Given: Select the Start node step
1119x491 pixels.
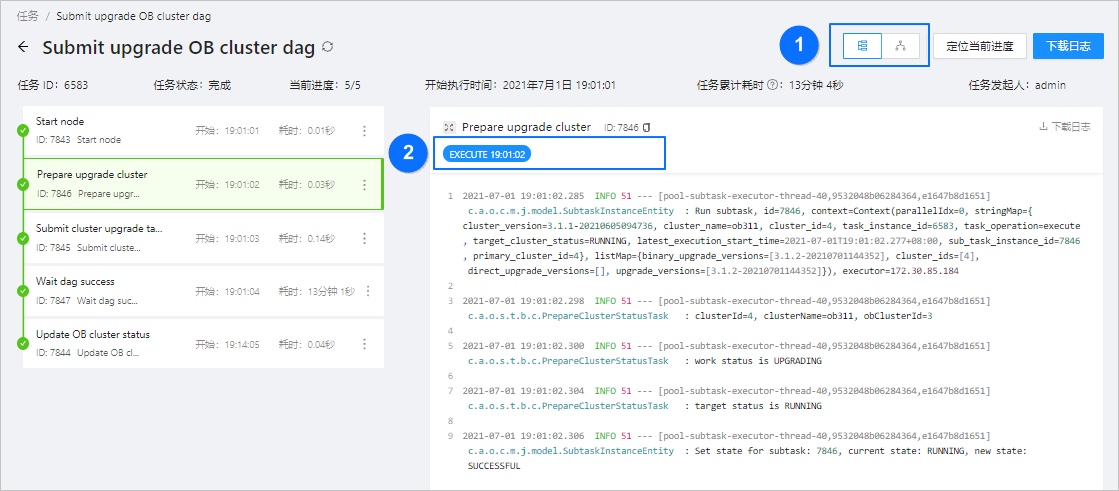Looking at the screenshot, I should (x=203, y=131).
